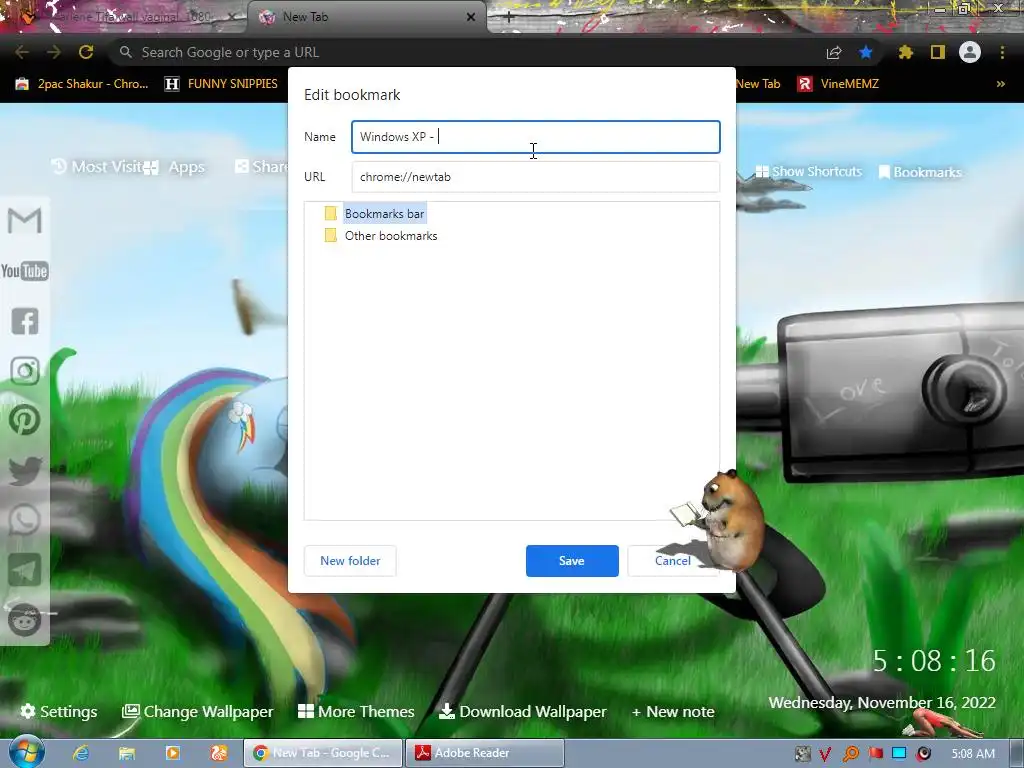The height and width of the screenshot is (768, 1024).
Task: Click the New folder button
Action: tap(350, 561)
